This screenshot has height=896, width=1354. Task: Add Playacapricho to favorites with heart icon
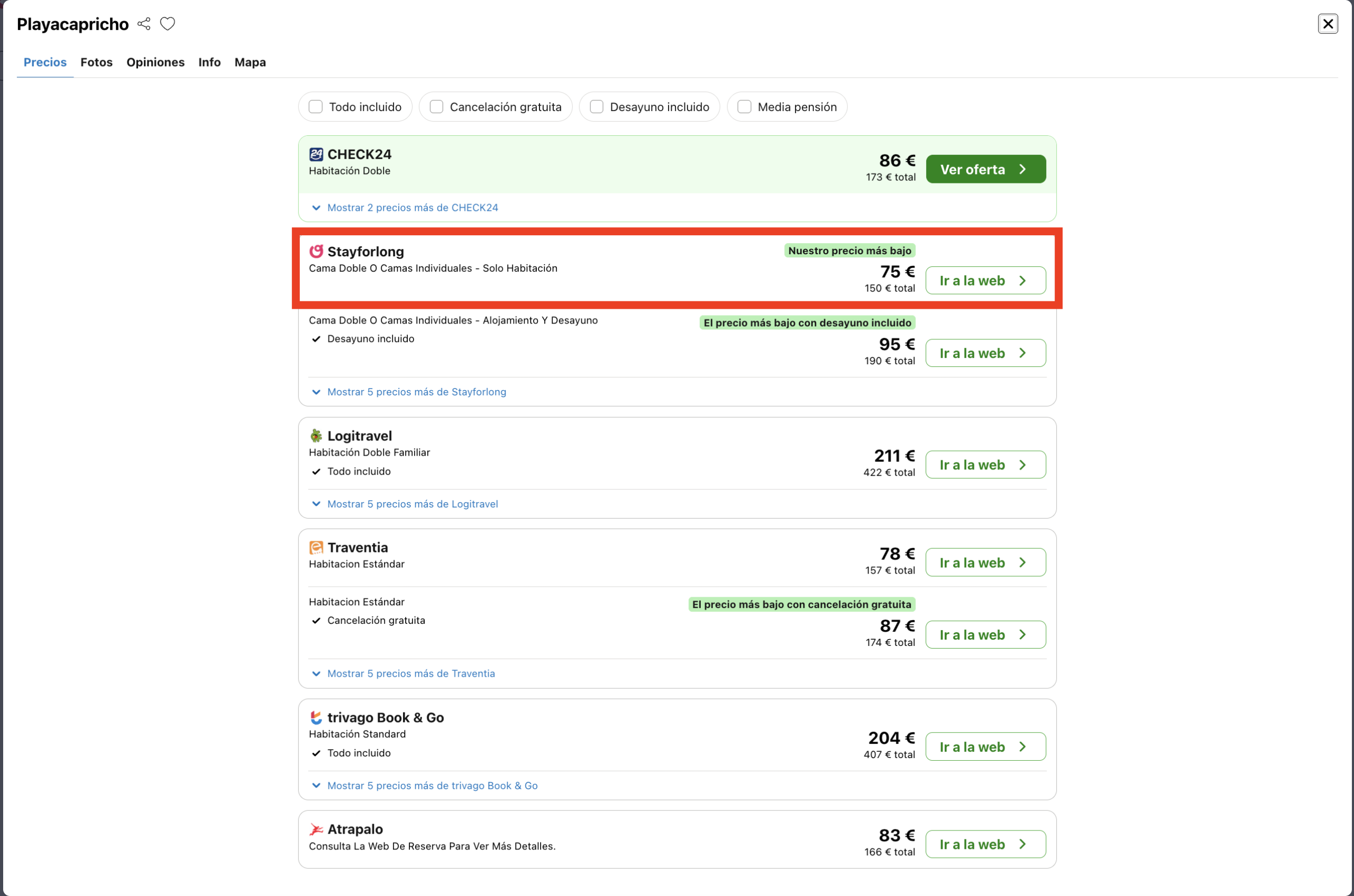coord(168,24)
